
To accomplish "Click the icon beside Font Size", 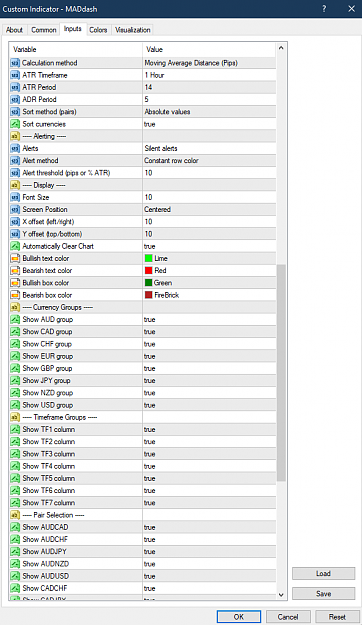I will tap(15, 197).
